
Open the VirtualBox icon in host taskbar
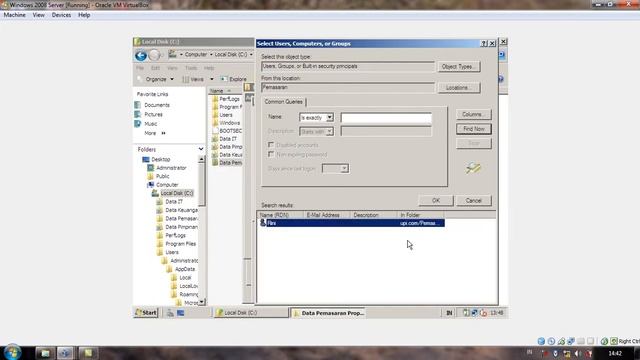pyautogui.click(x=65, y=353)
